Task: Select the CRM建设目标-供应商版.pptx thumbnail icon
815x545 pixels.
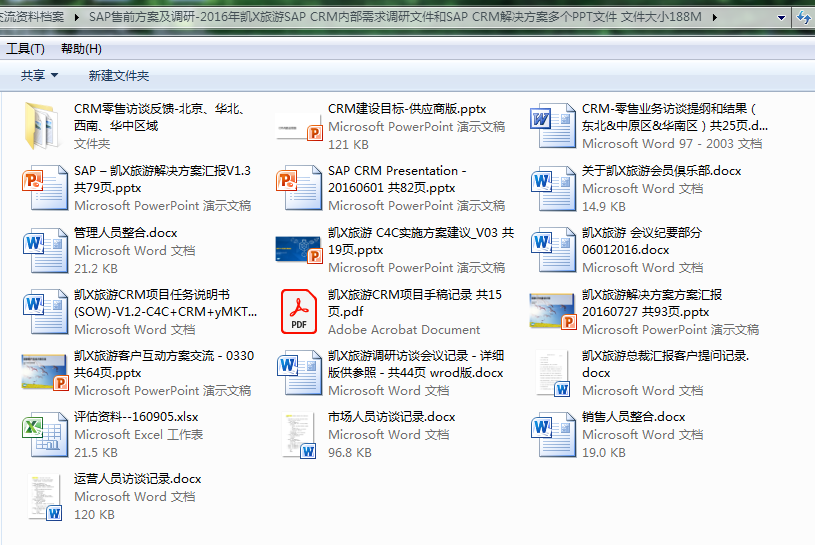Action: click(299, 127)
